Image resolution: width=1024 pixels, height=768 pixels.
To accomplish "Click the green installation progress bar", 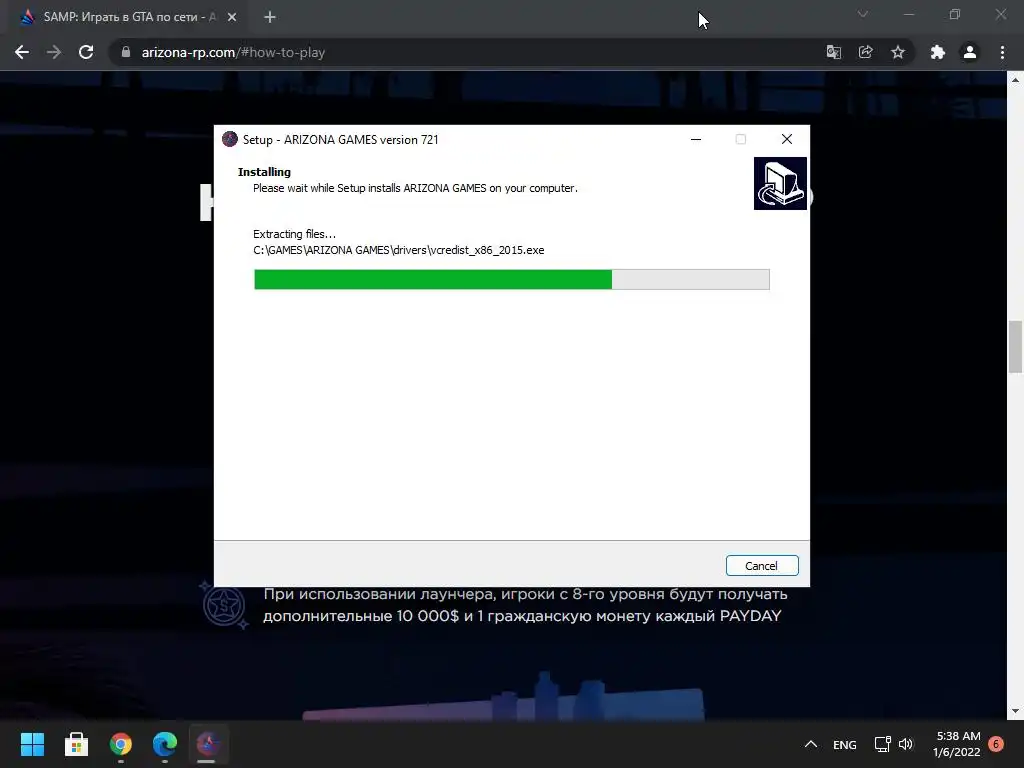I will (511, 280).
